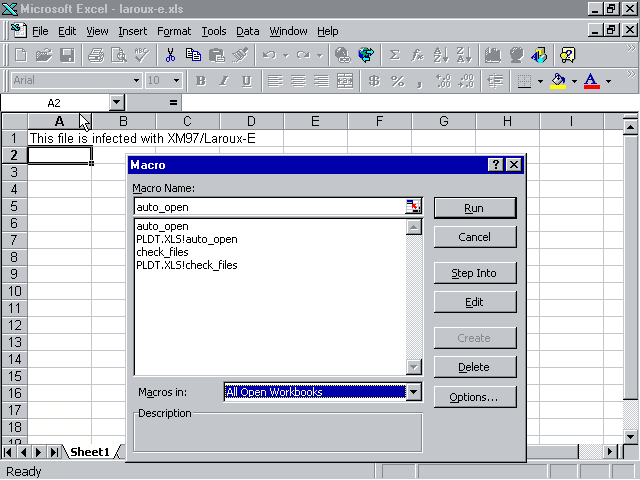This screenshot has height=480, width=640.
Task: Open the Font Color dropdown arrow
Action: [x=608, y=81]
